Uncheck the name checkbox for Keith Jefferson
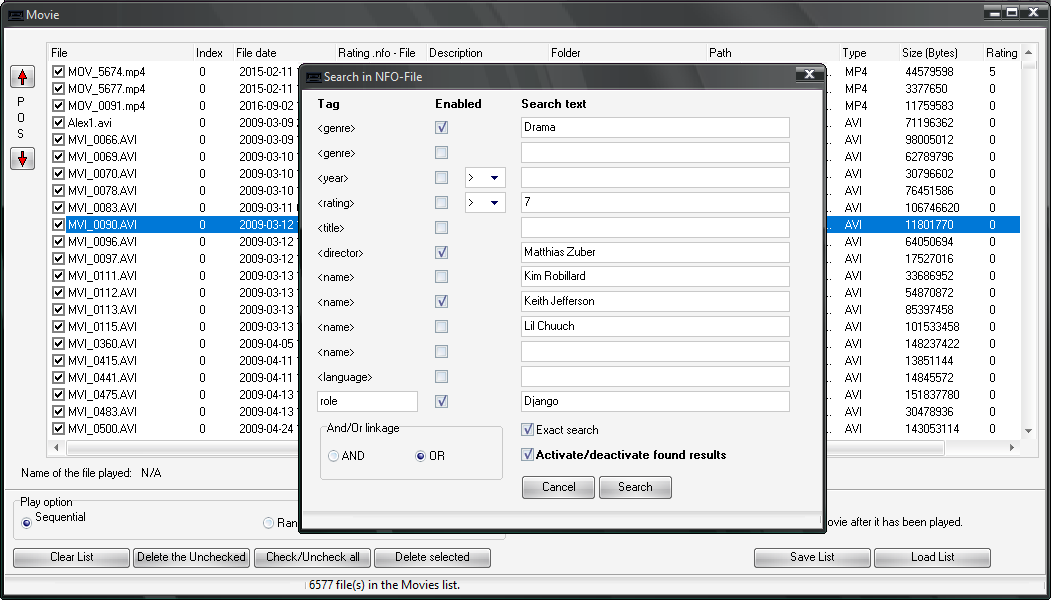Screen dimensions: 1051x600 (441, 302)
